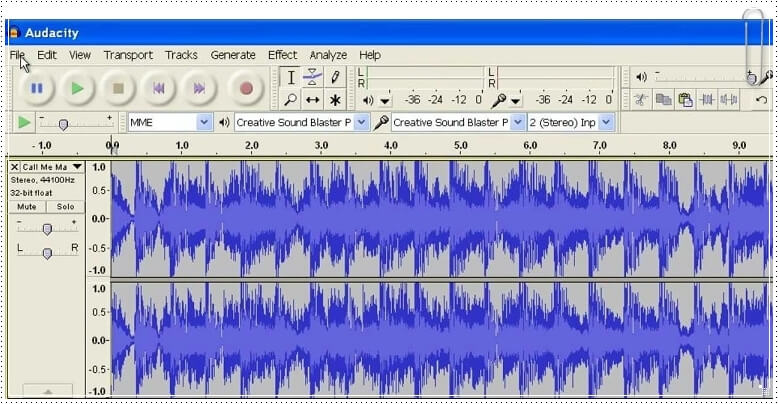Open the Generate menu
Screen dimensions: 778x404
[233, 55]
